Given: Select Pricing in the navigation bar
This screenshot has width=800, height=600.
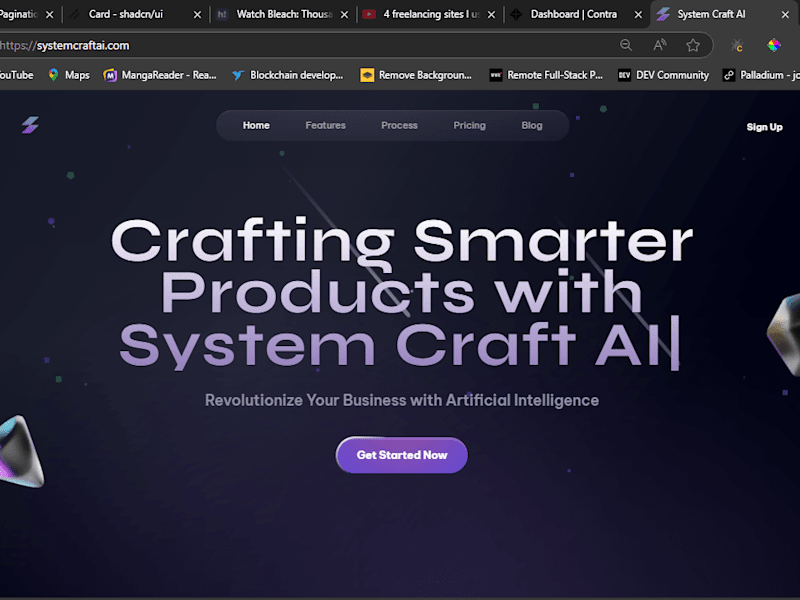Looking at the screenshot, I should click(x=469, y=126).
